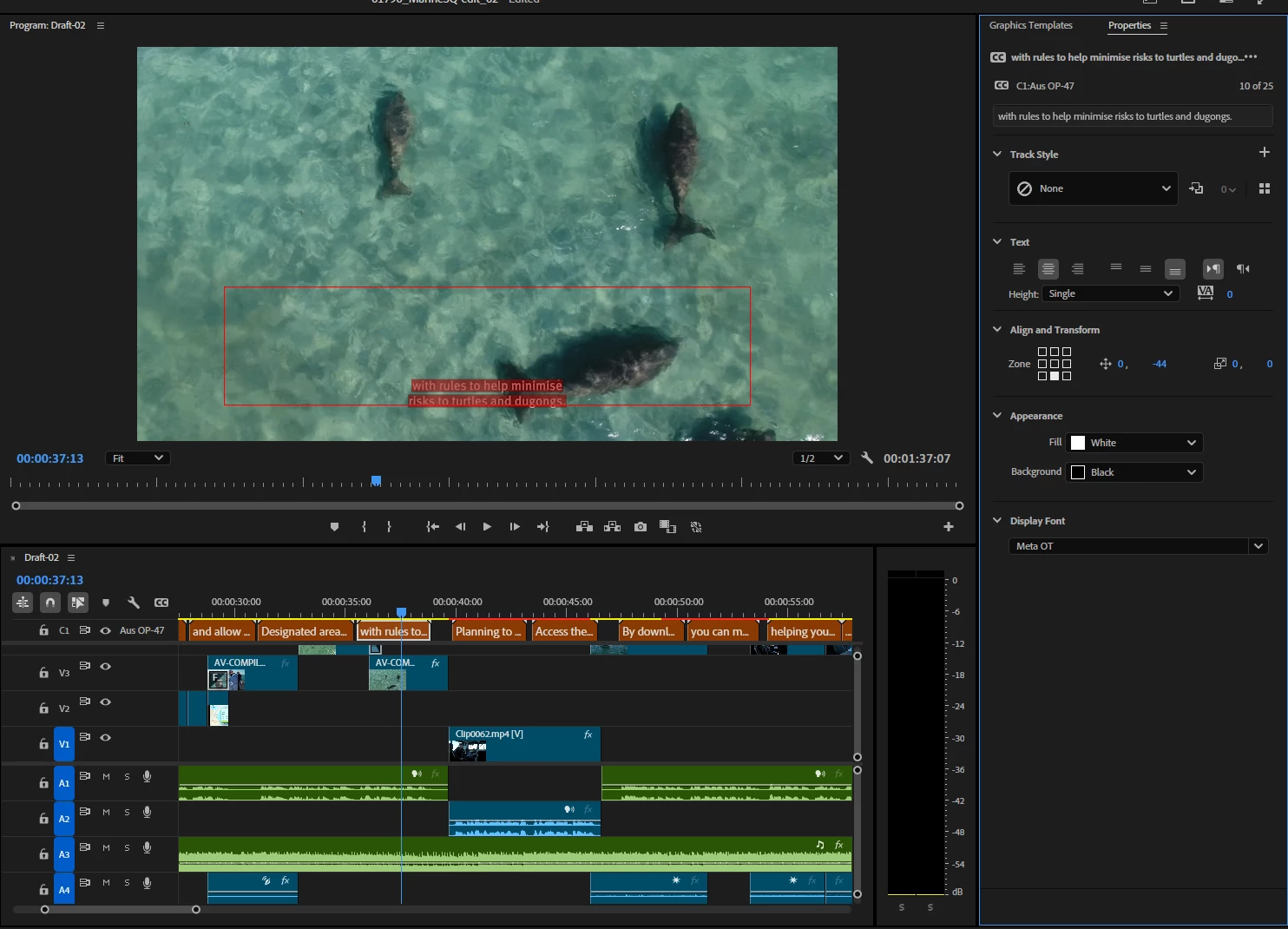Select the 'Planning to' caption clip
The image size is (1288, 929).
tap(489, 632)
